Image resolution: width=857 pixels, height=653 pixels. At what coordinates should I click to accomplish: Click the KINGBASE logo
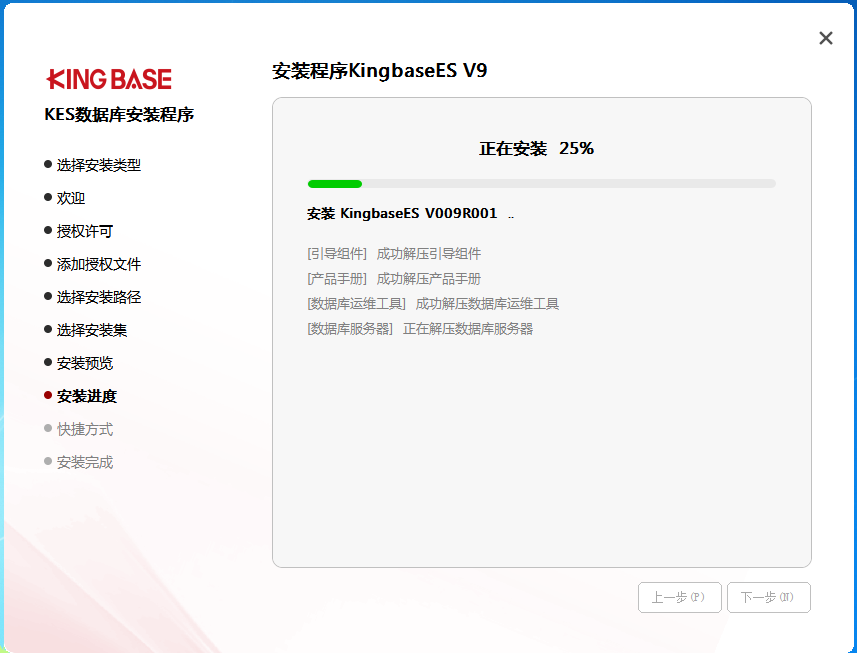(x=109, y=79)
